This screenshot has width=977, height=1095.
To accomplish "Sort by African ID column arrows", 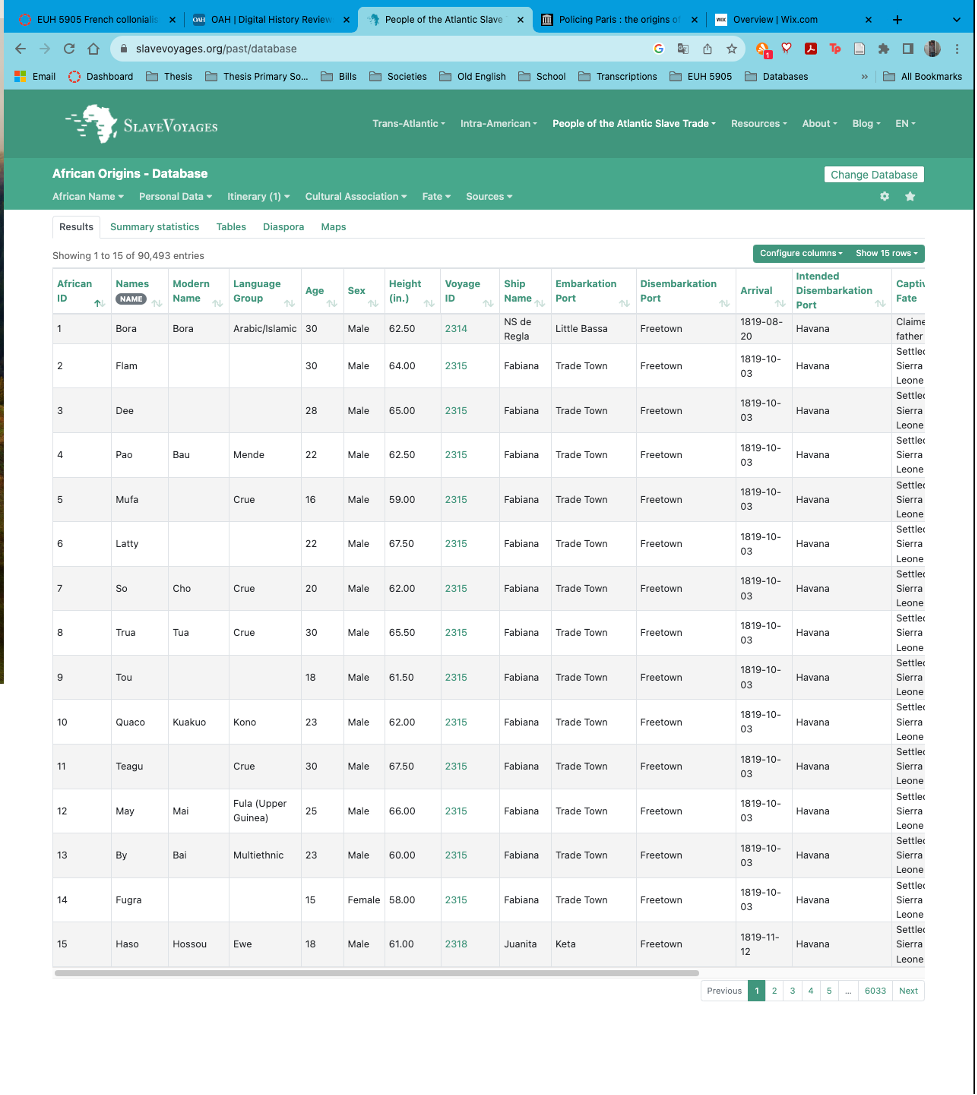I will pyautogui.click(x=100, y=303).
